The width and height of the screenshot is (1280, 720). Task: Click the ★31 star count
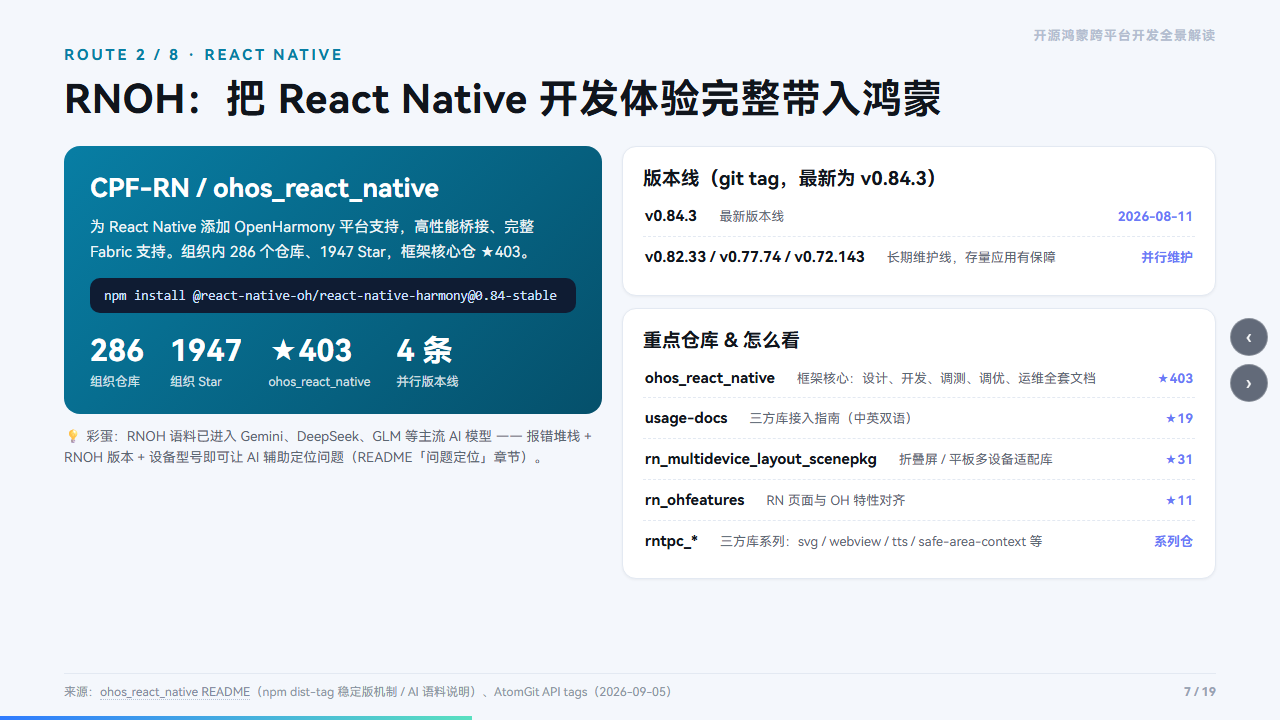(x=1179, y=460)
